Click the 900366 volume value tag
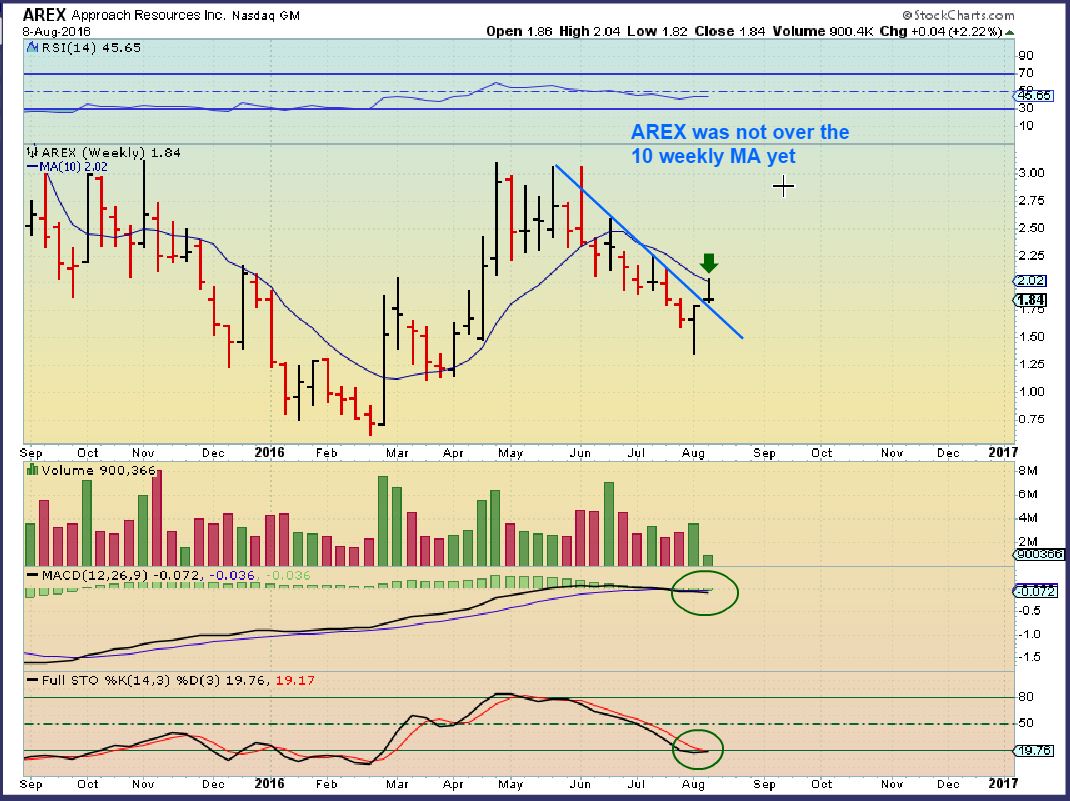The width and height of the screenshot is (1070, 801). [1039, 554]
